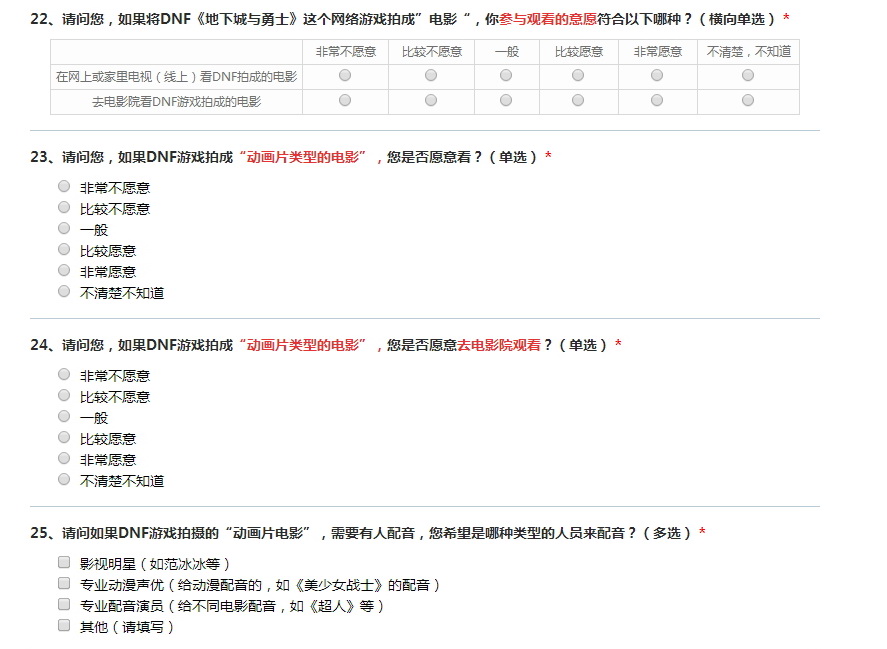Tick the 其他 (请填写) checkbox
887x649 pixels.
click(x=64, y=625)
